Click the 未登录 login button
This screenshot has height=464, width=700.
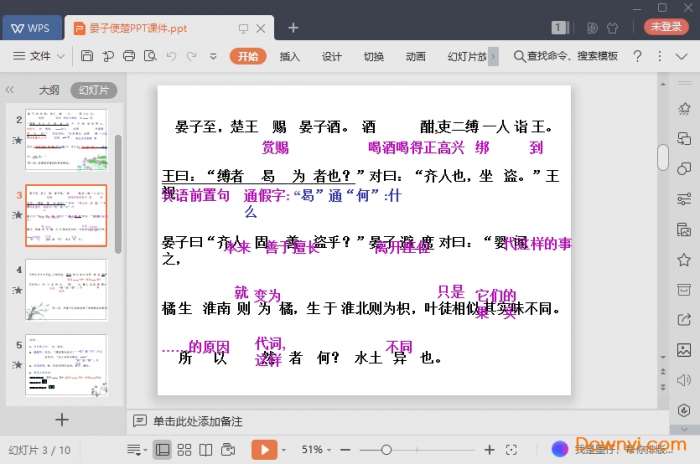coord(665,27)
